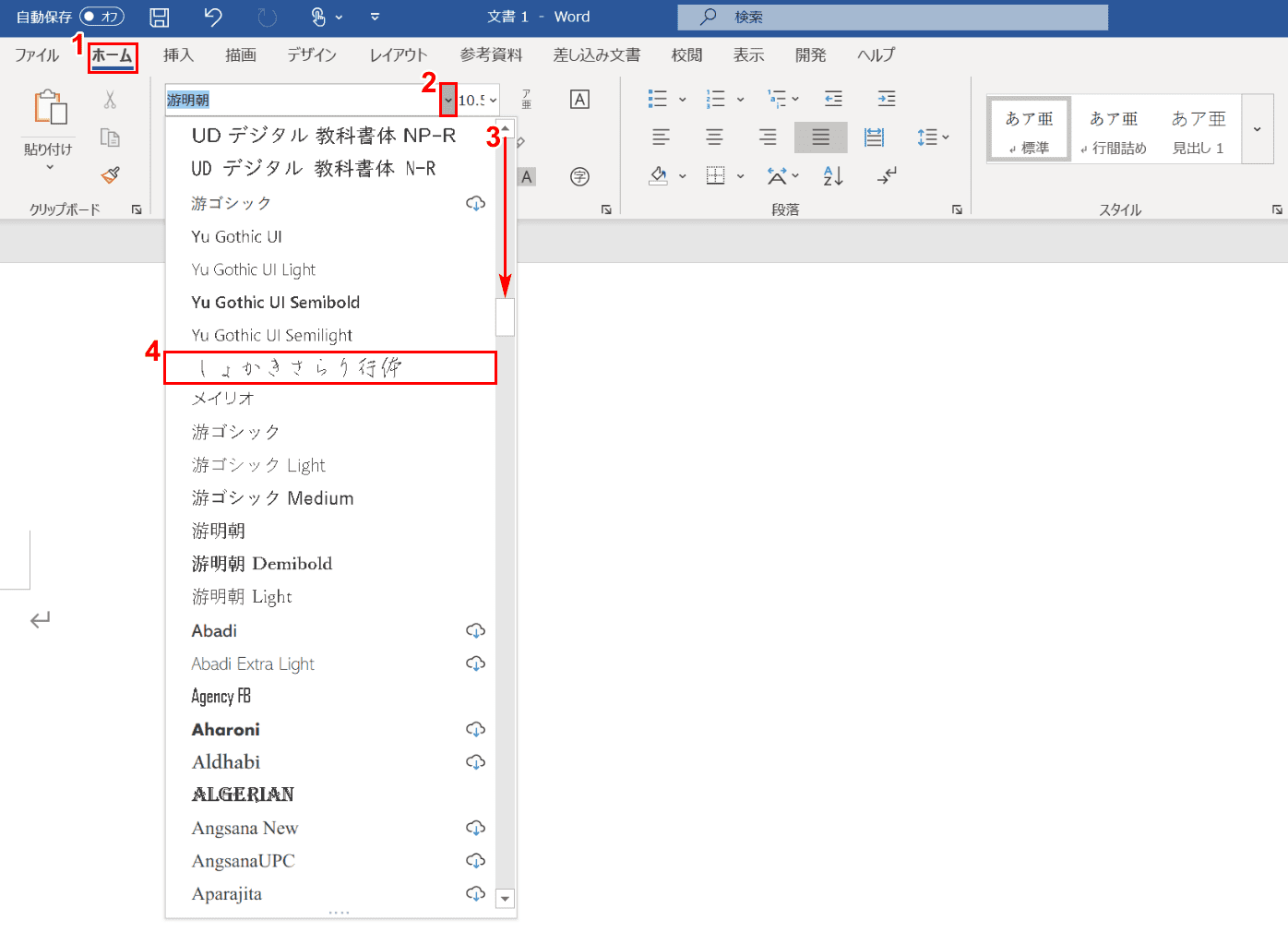Click the phonetic guide (ruby) icon

(526, 99)
